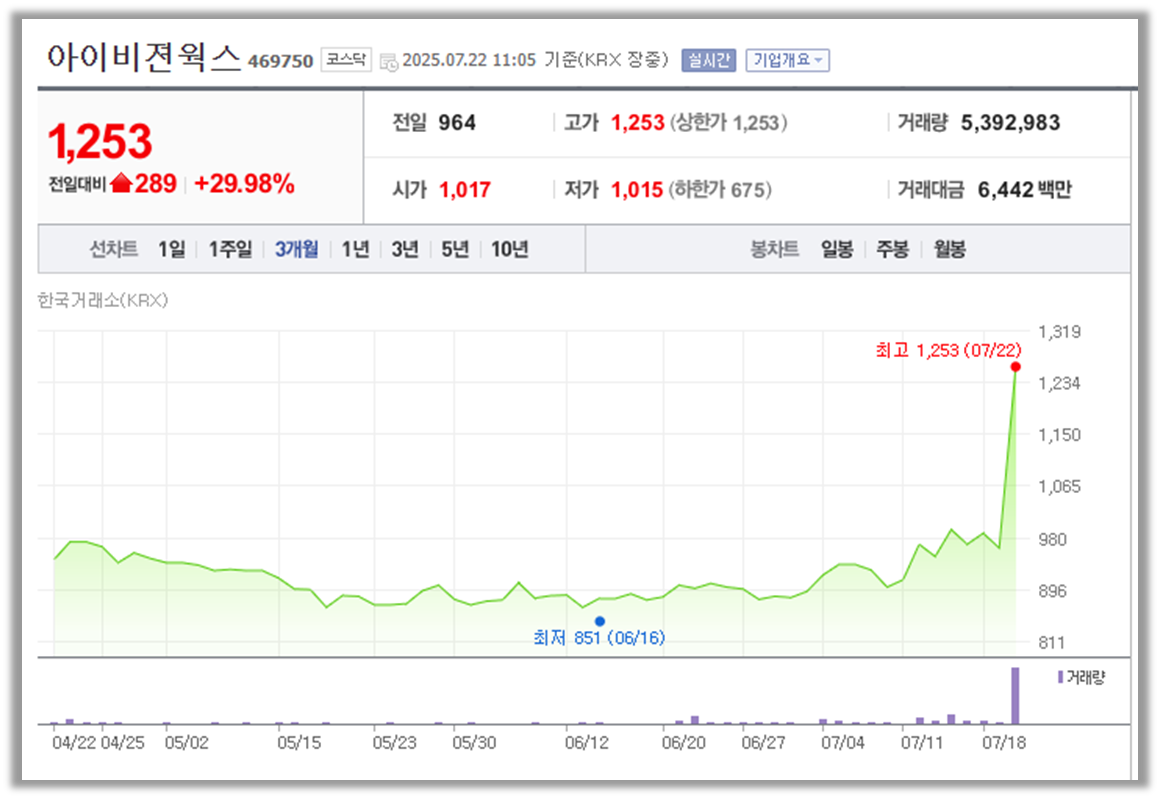The width and height of the screenshot is (1160, 799).
Task: Select the 1년 line chart tab
Action: pyautogui.click(x=355, y=249)
